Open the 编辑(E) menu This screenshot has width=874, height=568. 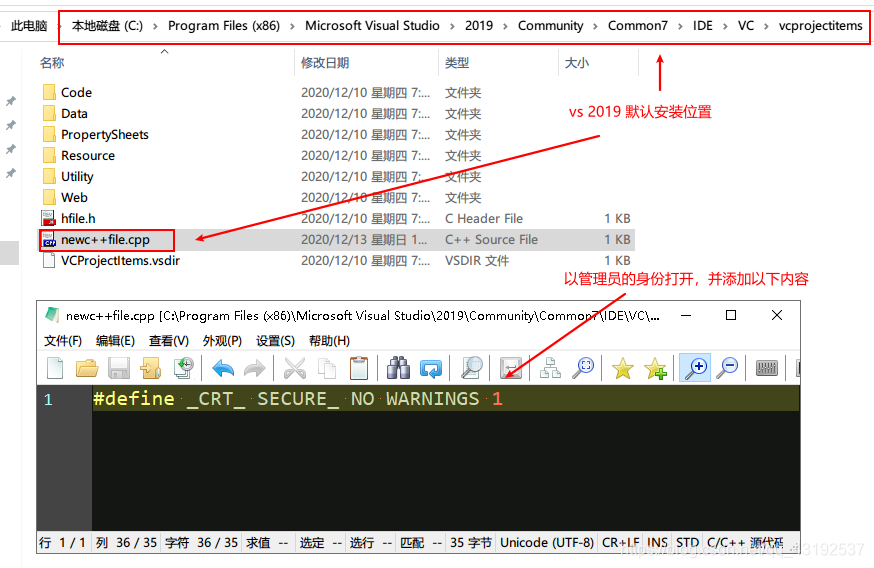point(115,341)
